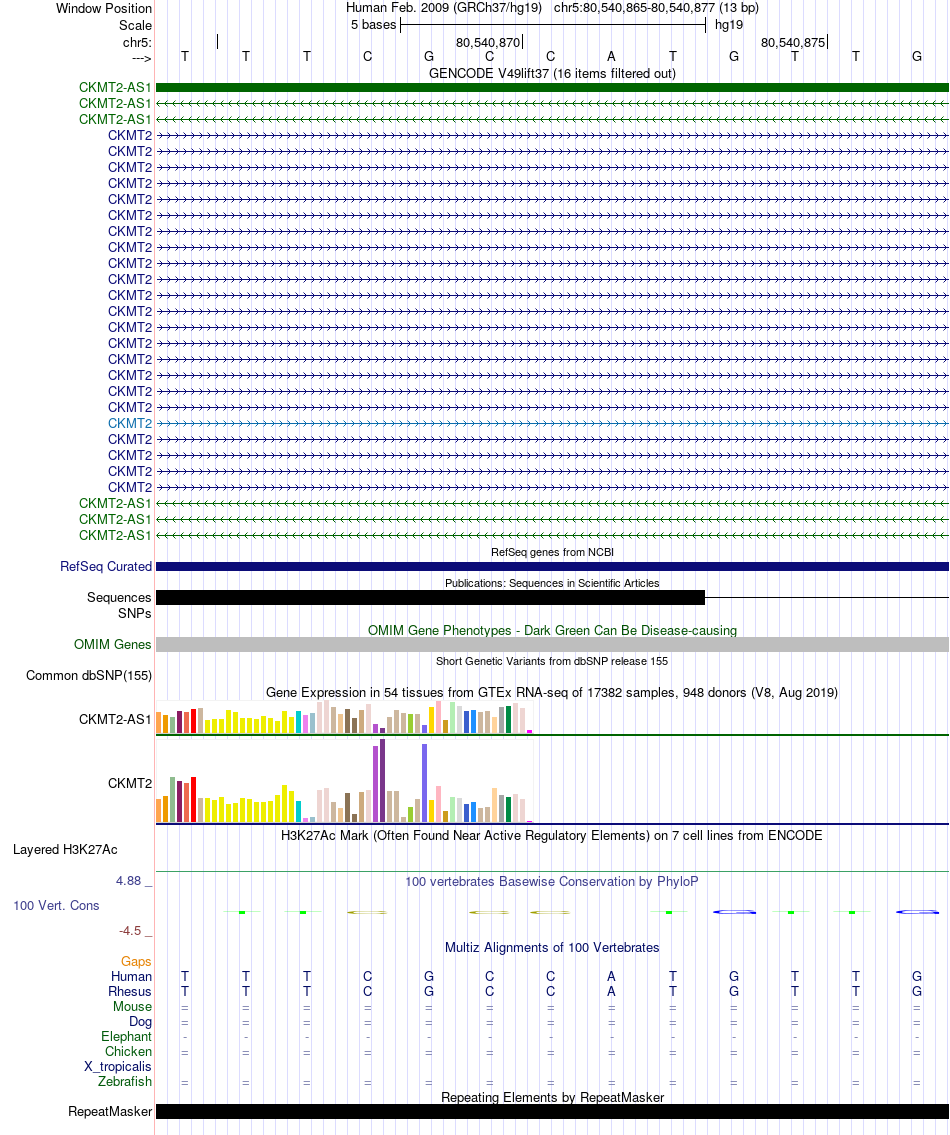This screenshot has width=950, height=1135.
Task: Click the CKMT2-AS1 GTEx expression bar chart
Action: [345, 718]
